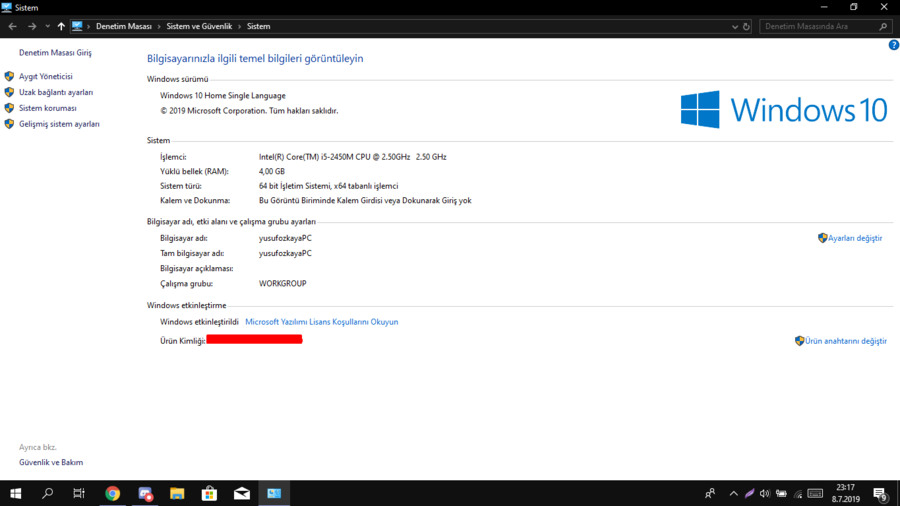Open Sistem ve Güvenlik breadcrumb

pos(199,26)
